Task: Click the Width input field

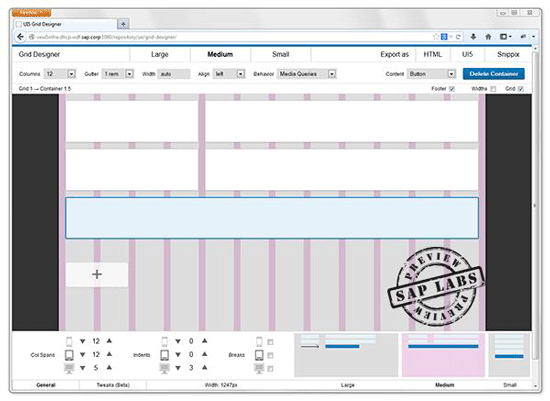Action: [174, 74]
